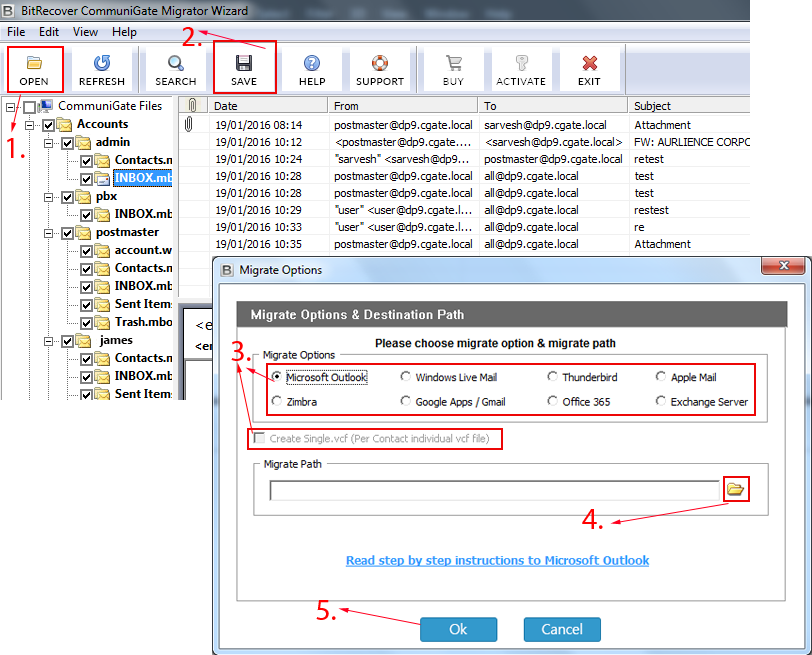Click paperclip icon on 08:14 message row
The height and width of the screenshot is (655, 812).
[188, 124]
